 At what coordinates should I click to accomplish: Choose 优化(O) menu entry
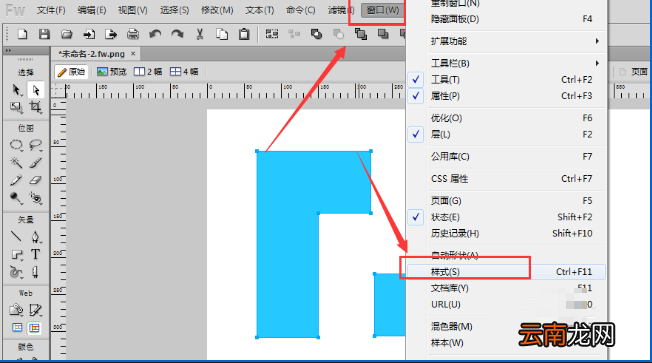(506, 118)
